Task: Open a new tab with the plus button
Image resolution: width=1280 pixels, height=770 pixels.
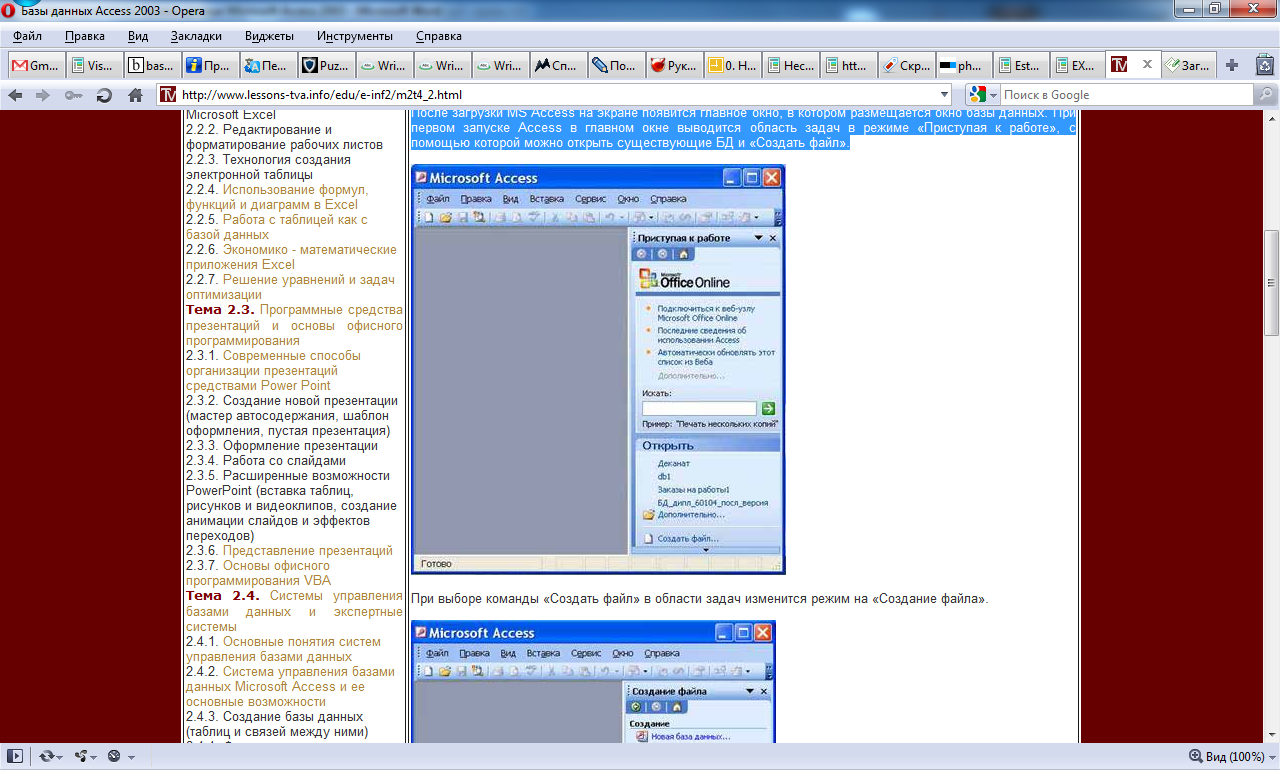Action: point(1232,65)
